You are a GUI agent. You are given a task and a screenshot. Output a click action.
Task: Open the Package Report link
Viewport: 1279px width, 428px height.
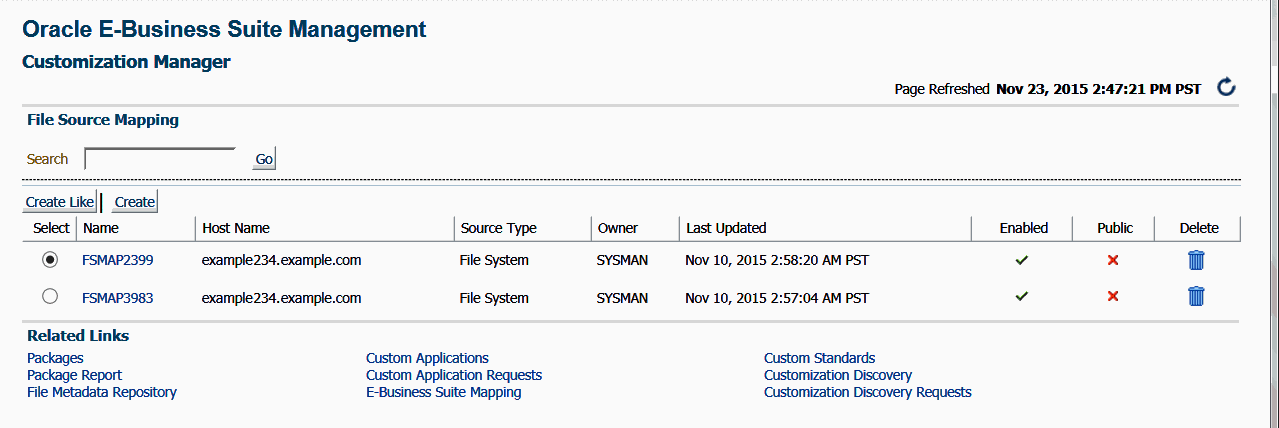point(74,375)
